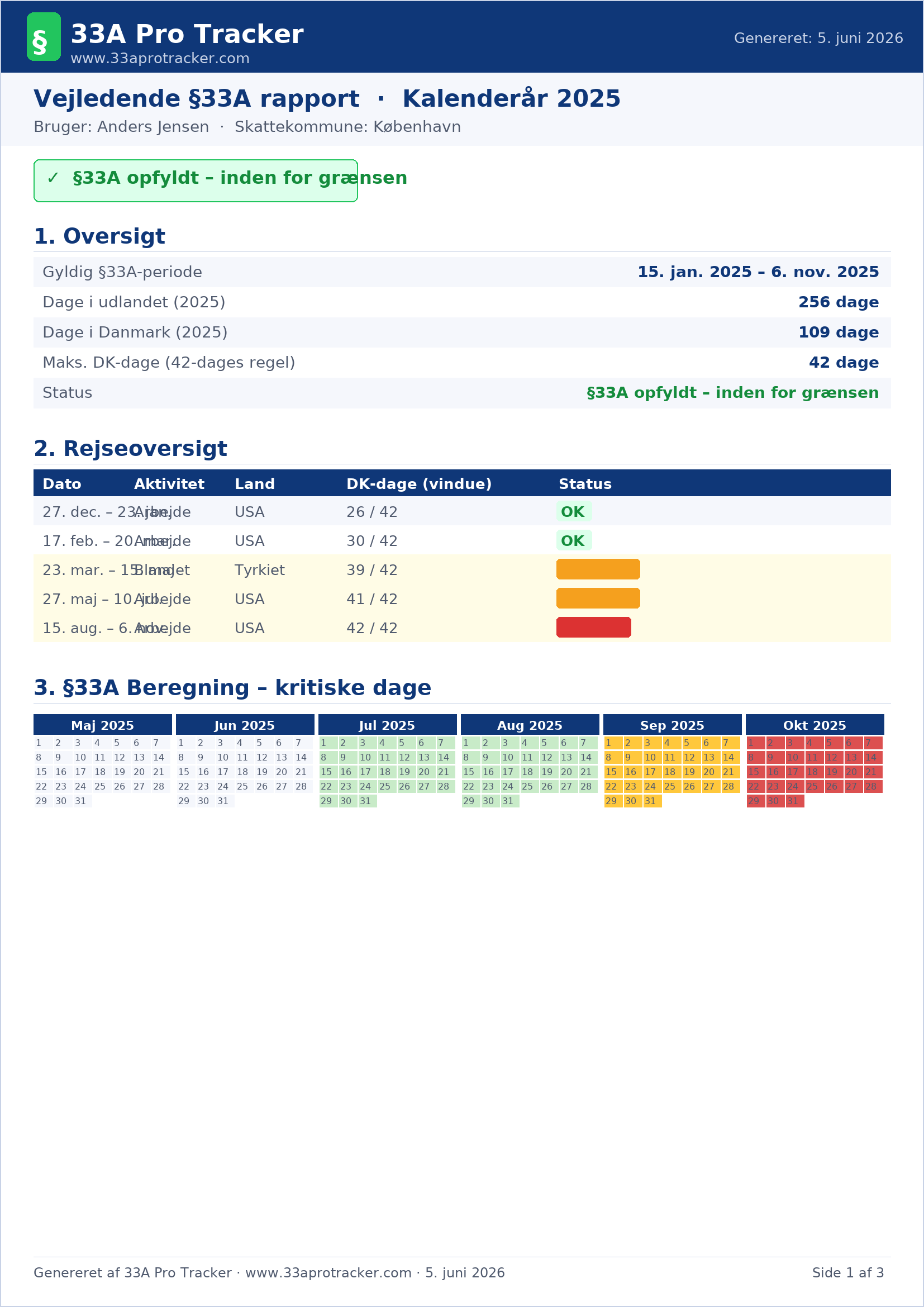
Task: Click orange status bar in Tyrkiet row
Action: pos(598,570)
